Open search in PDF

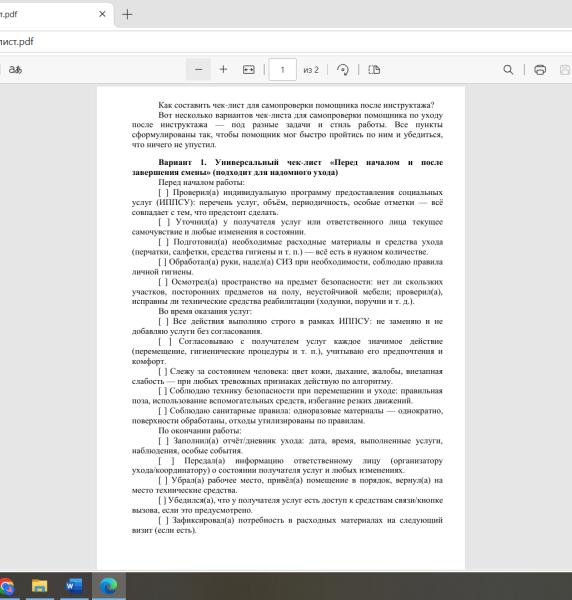tap(508, 70)
